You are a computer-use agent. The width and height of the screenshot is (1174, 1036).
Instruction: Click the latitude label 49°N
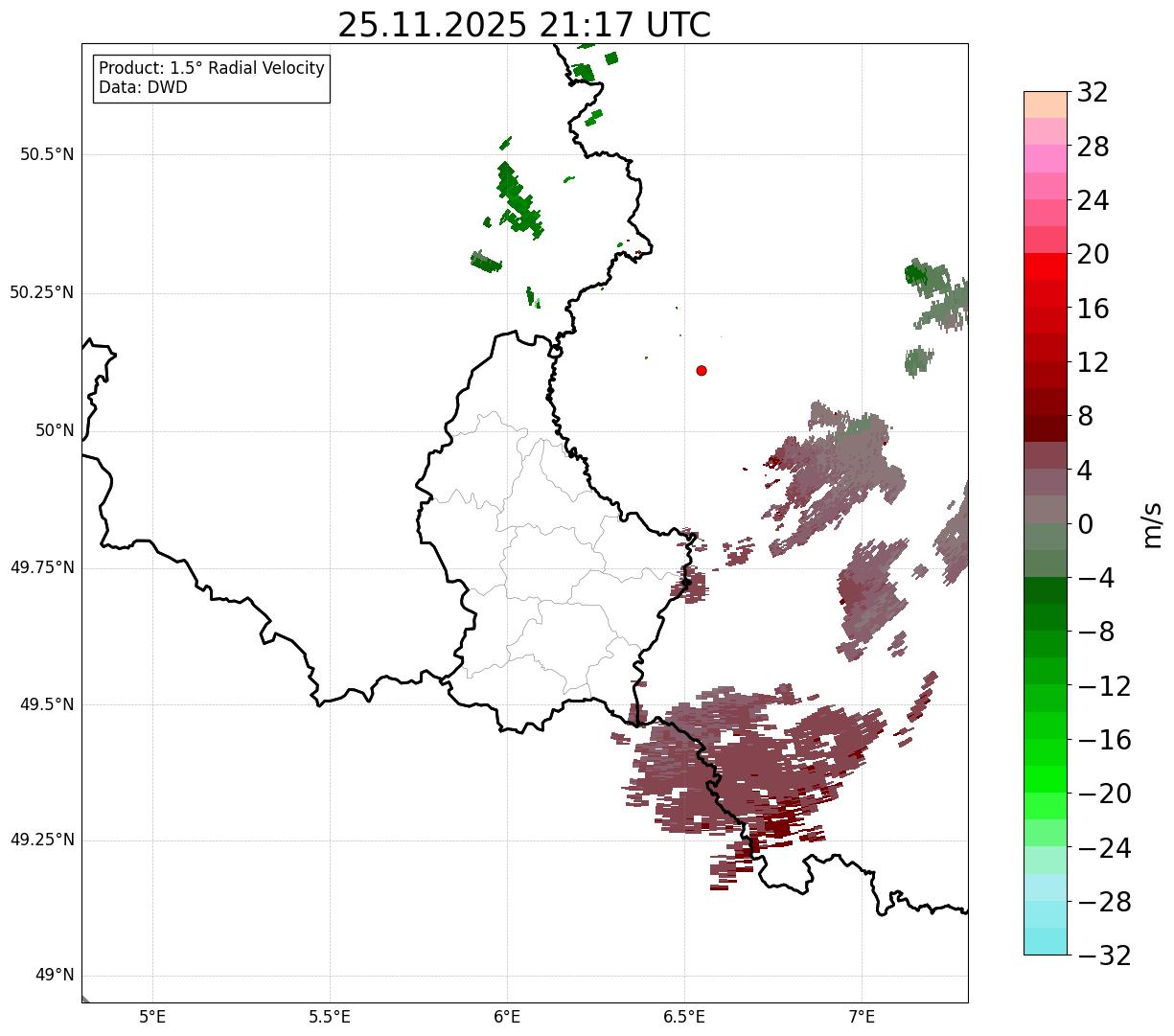(56, 976)
